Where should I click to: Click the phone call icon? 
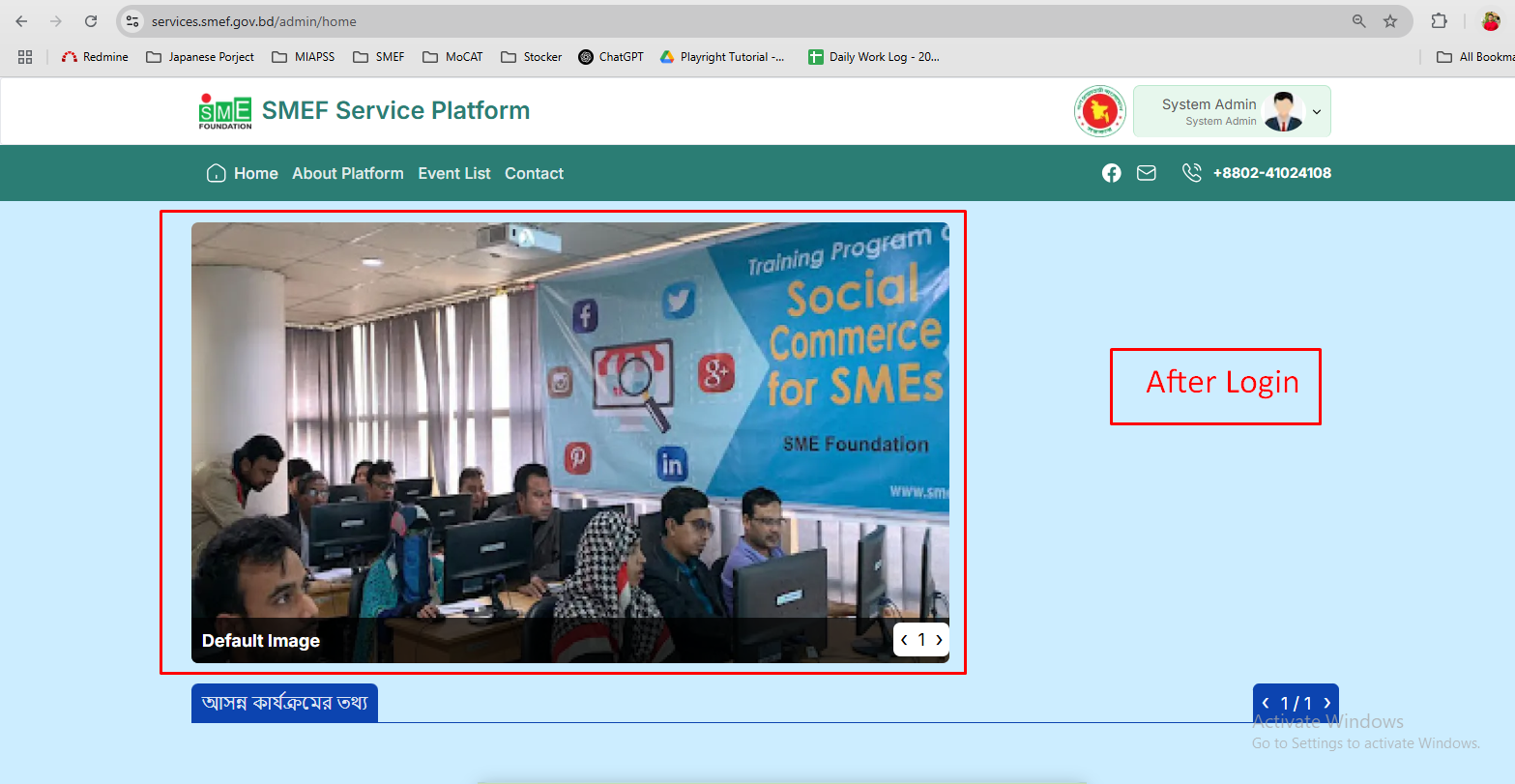(x=1192, y=173)
